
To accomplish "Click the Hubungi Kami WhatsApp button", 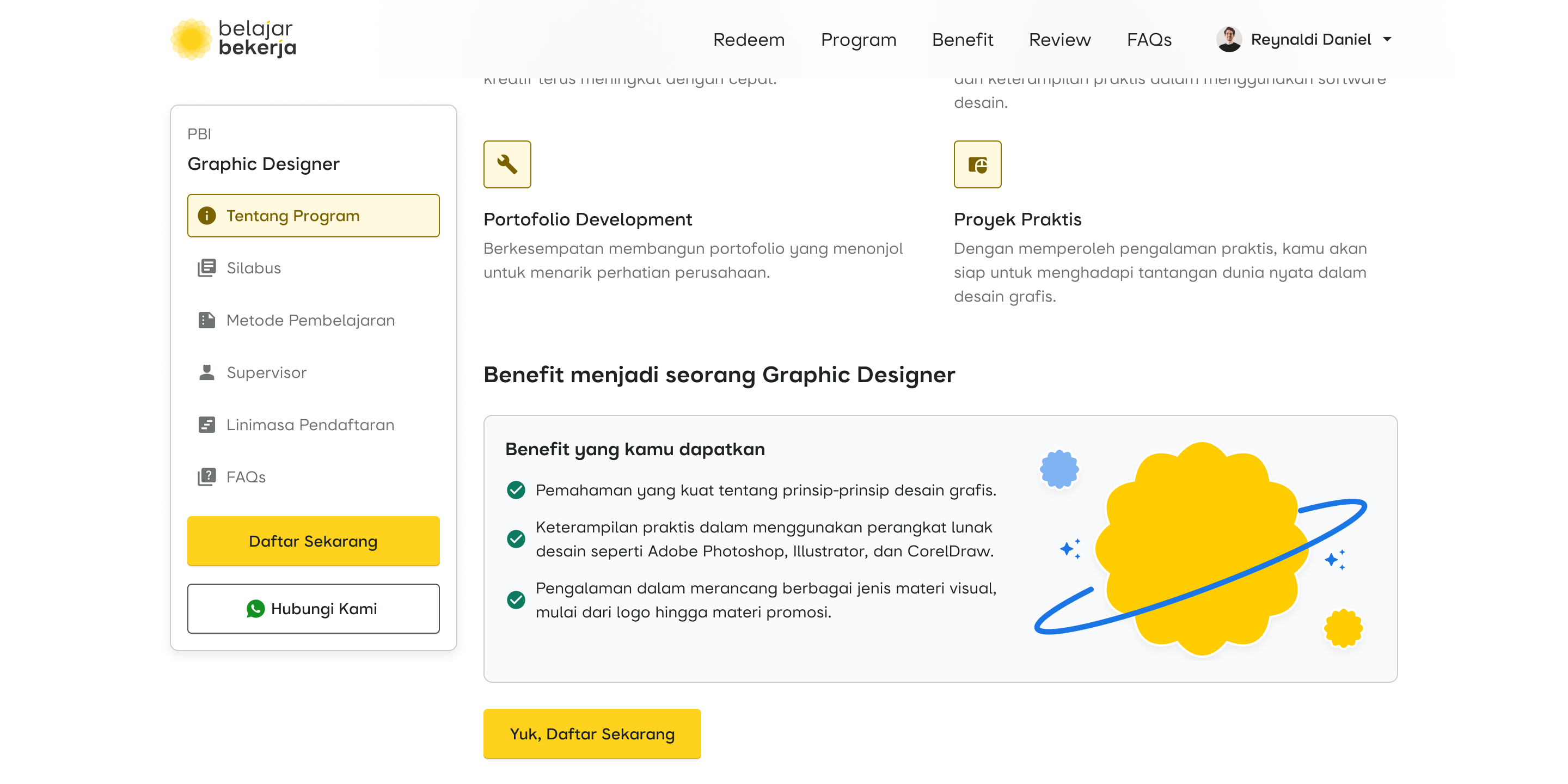I will click(x=313, y=609).
